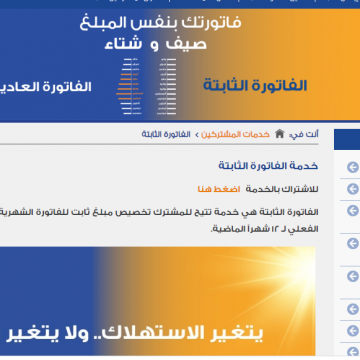Screen dimensions: 360x360
Task: Click the فاتورتك بنفس المبلغ banner headline
Action: click(x=160, y=23)
